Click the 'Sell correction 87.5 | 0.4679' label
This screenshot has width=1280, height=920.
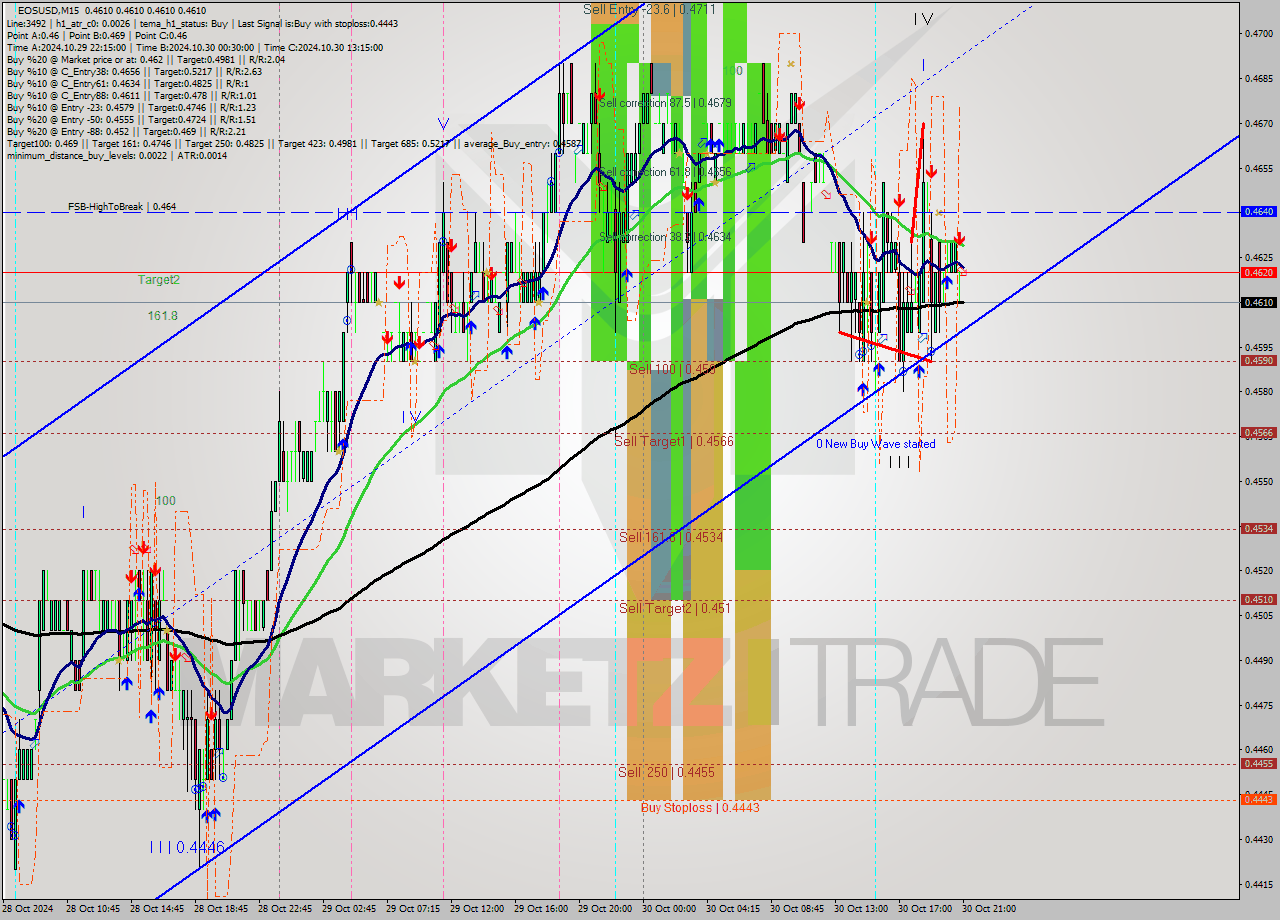click(665, 103)
